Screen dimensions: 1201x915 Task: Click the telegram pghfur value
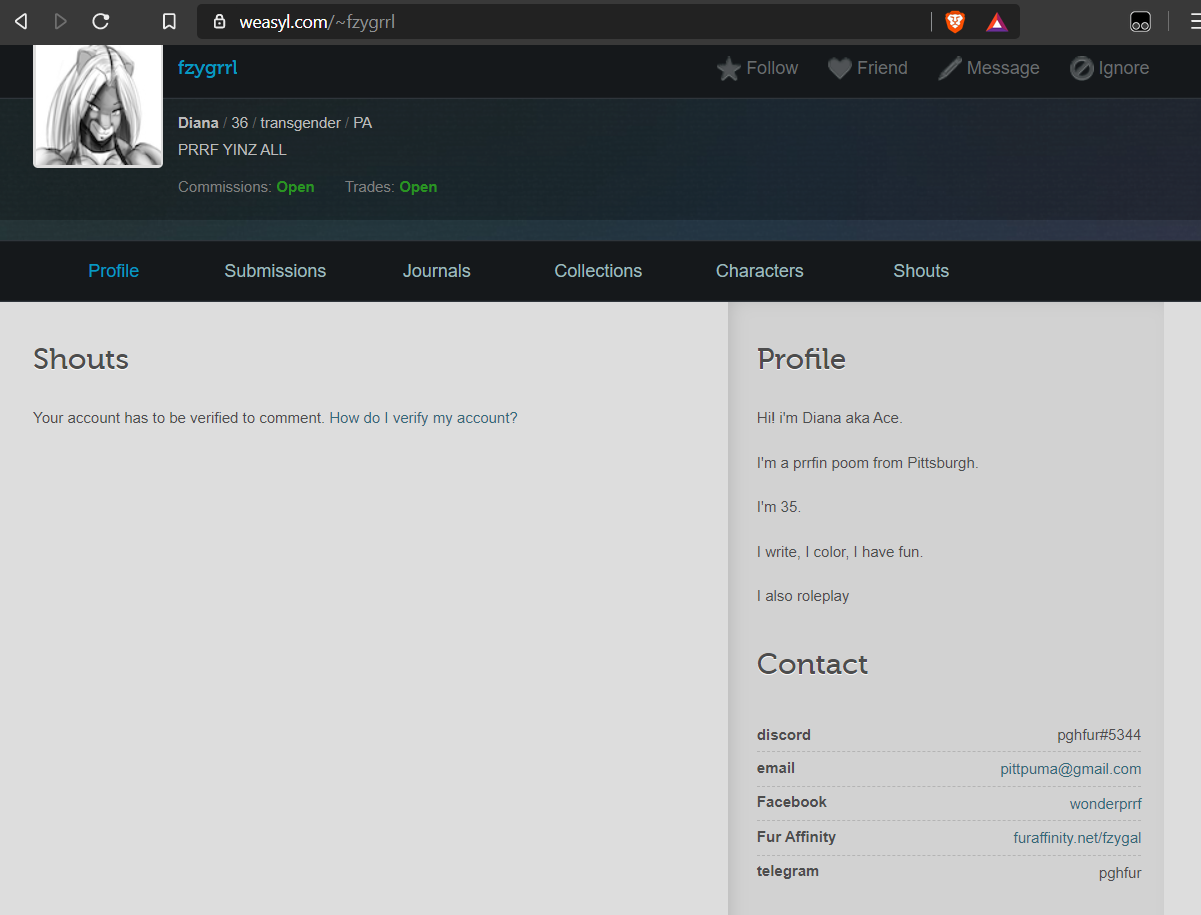pyautogui.click(x=1120, y=873)
